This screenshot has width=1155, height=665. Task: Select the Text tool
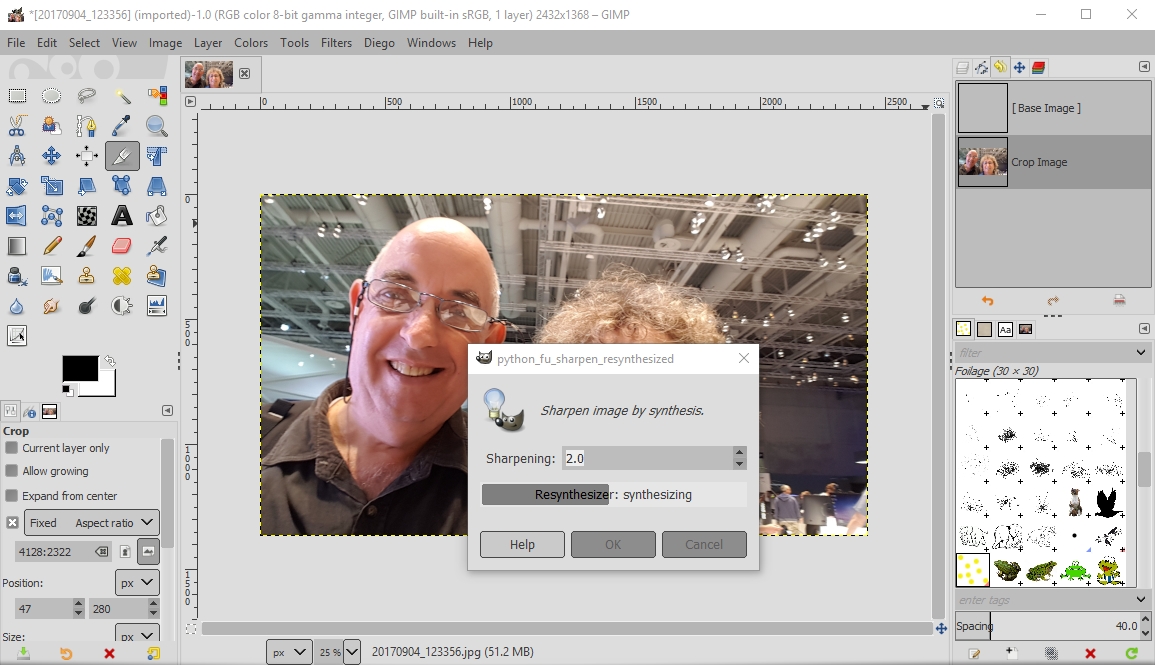coord(122,216)
